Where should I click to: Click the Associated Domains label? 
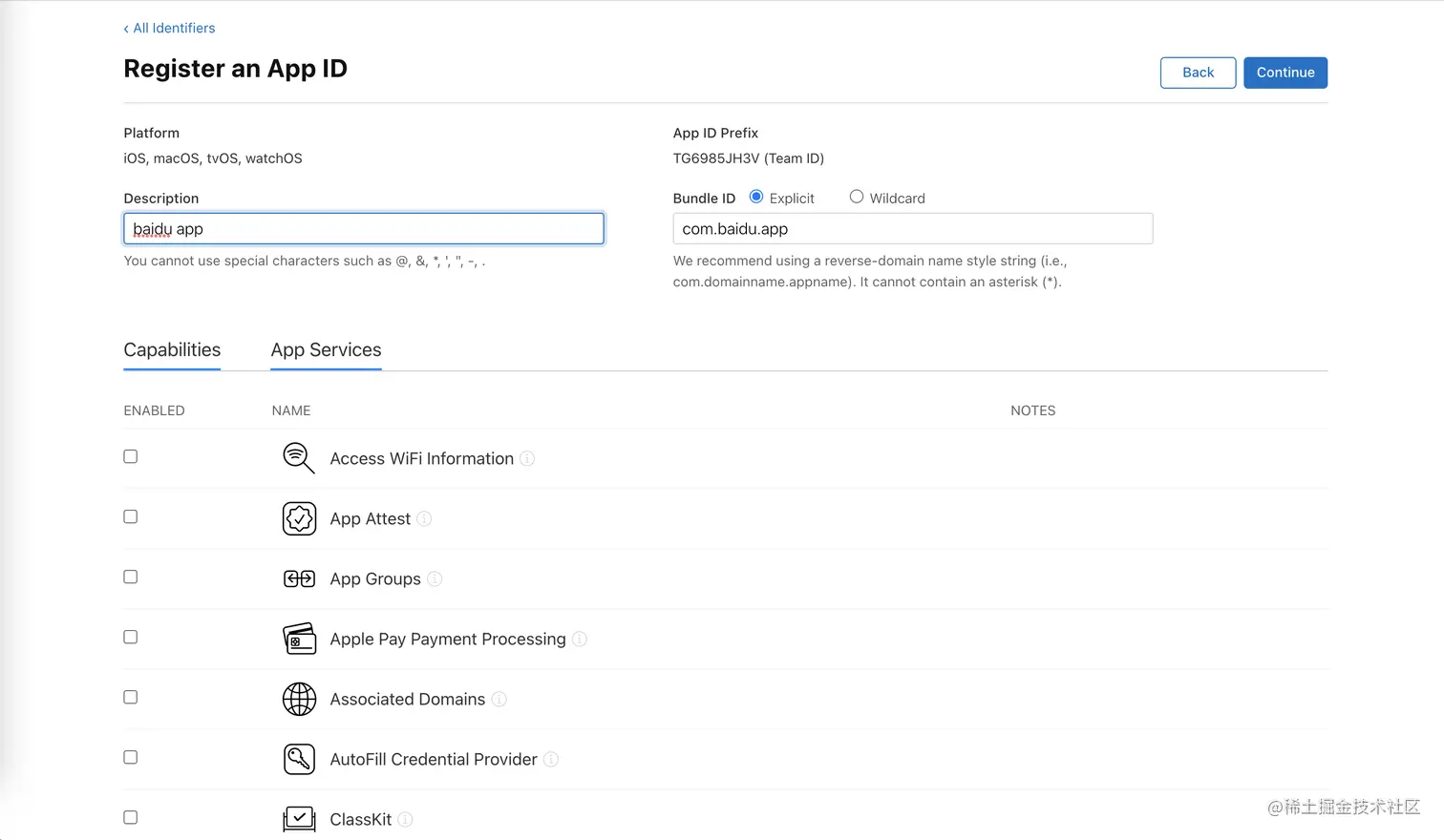click(408, 700)
